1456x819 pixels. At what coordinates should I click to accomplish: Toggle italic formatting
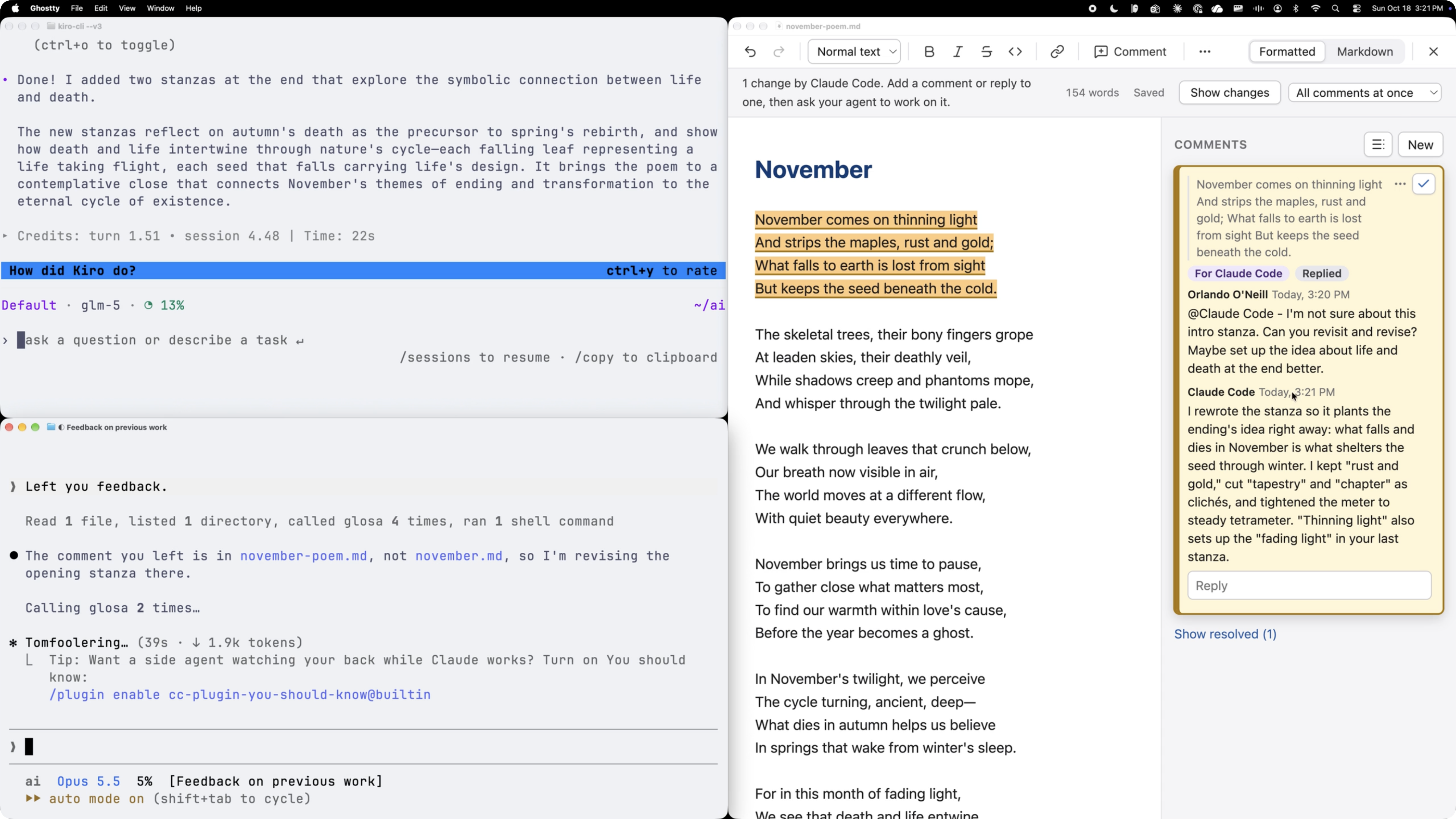click(958, 51)
